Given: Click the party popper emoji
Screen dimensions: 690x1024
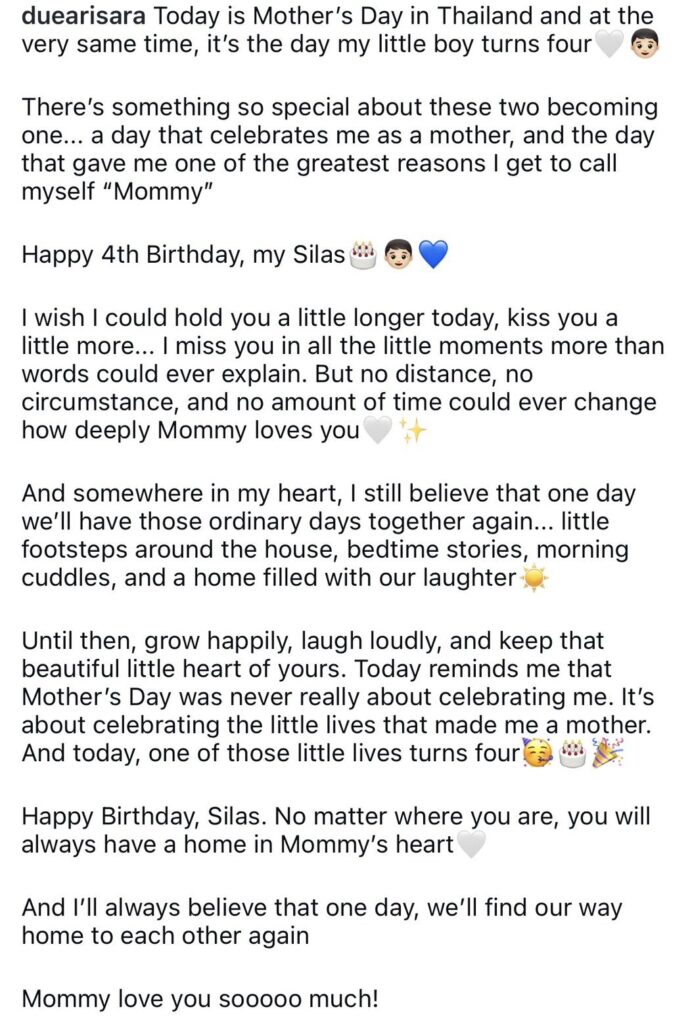Looking at the screenshot, I should tap(607, 754).
